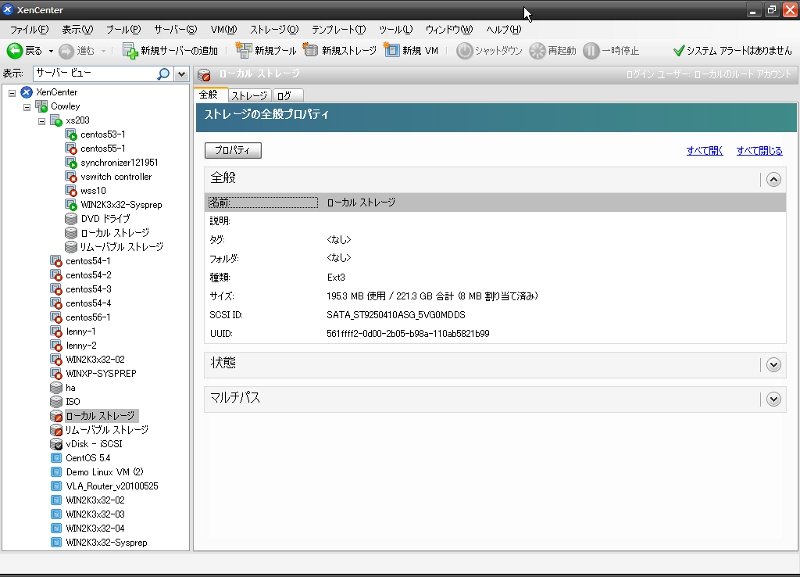Click the Shutdown power icon
The height and width of the screenshot is (577, 800).
[x=464, y=51]
